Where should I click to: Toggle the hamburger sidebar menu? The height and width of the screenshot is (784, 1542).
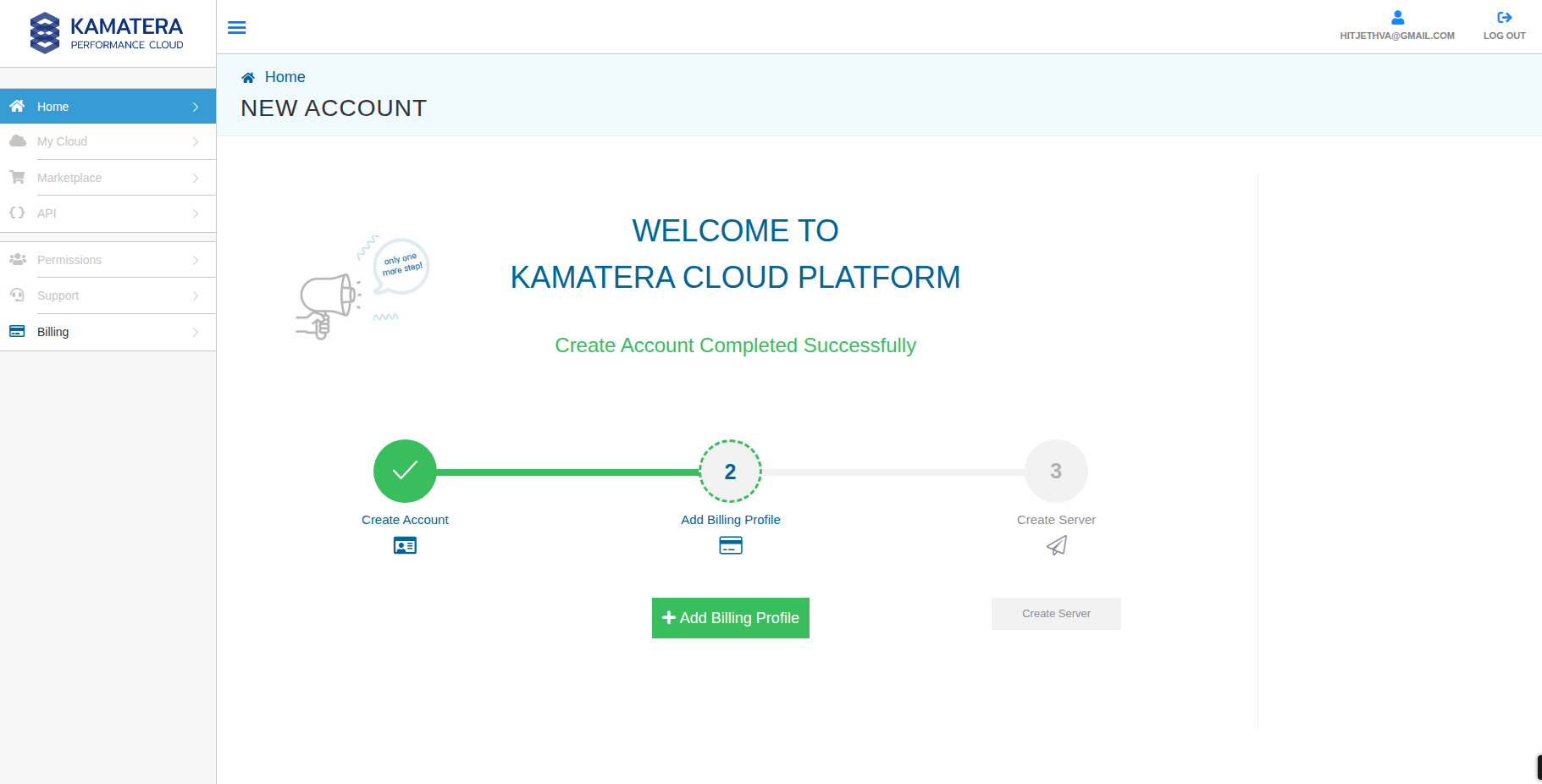237,28
